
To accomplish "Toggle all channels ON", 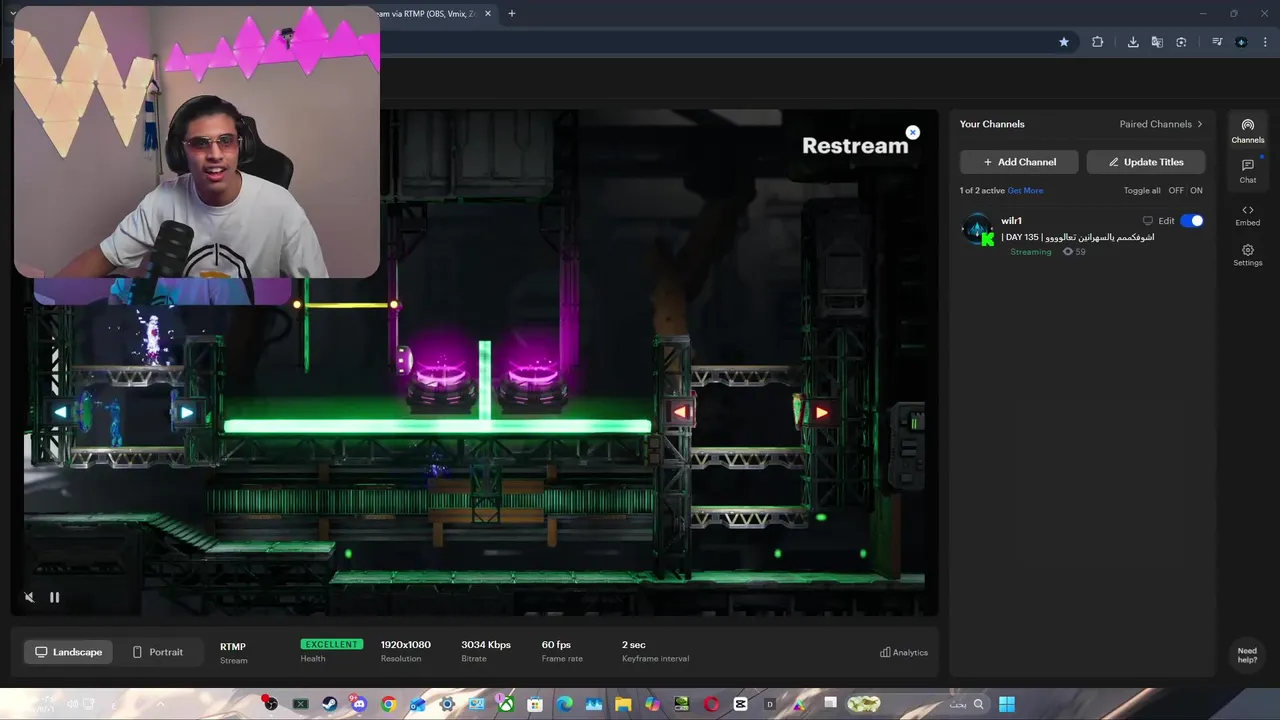I will click(x=1196, y=190).
